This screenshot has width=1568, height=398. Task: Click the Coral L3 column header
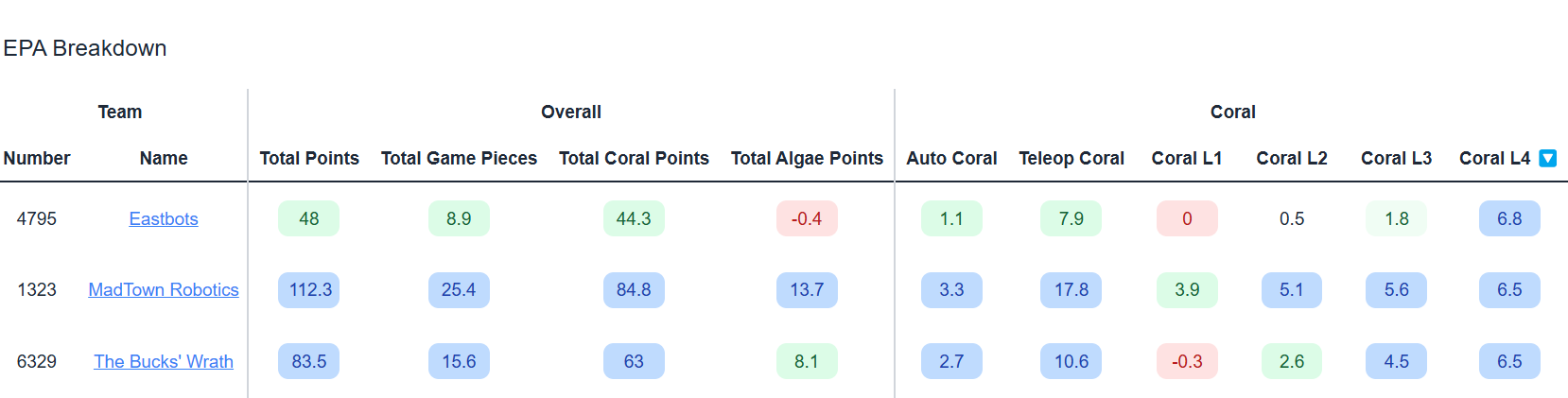point(1397,158)
